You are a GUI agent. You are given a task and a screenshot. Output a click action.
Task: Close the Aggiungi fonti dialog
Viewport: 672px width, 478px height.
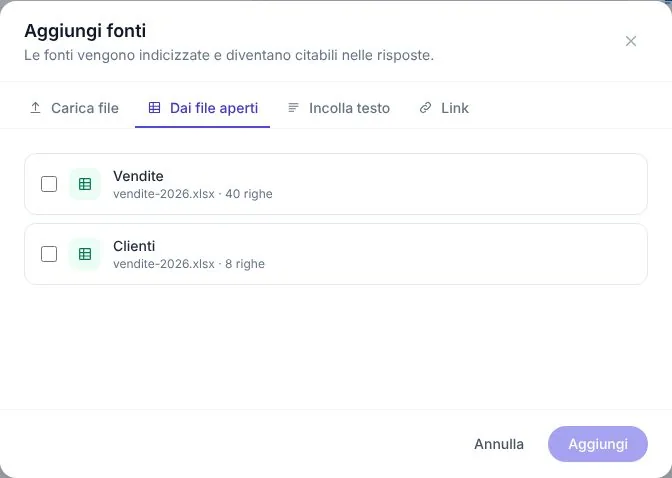coord(630,41)
